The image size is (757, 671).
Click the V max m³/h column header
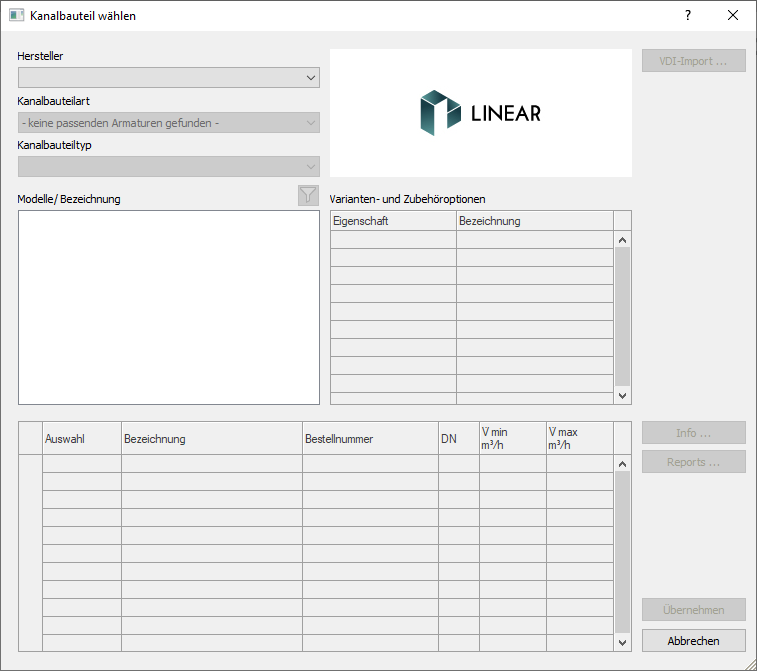tap(580, 439)
